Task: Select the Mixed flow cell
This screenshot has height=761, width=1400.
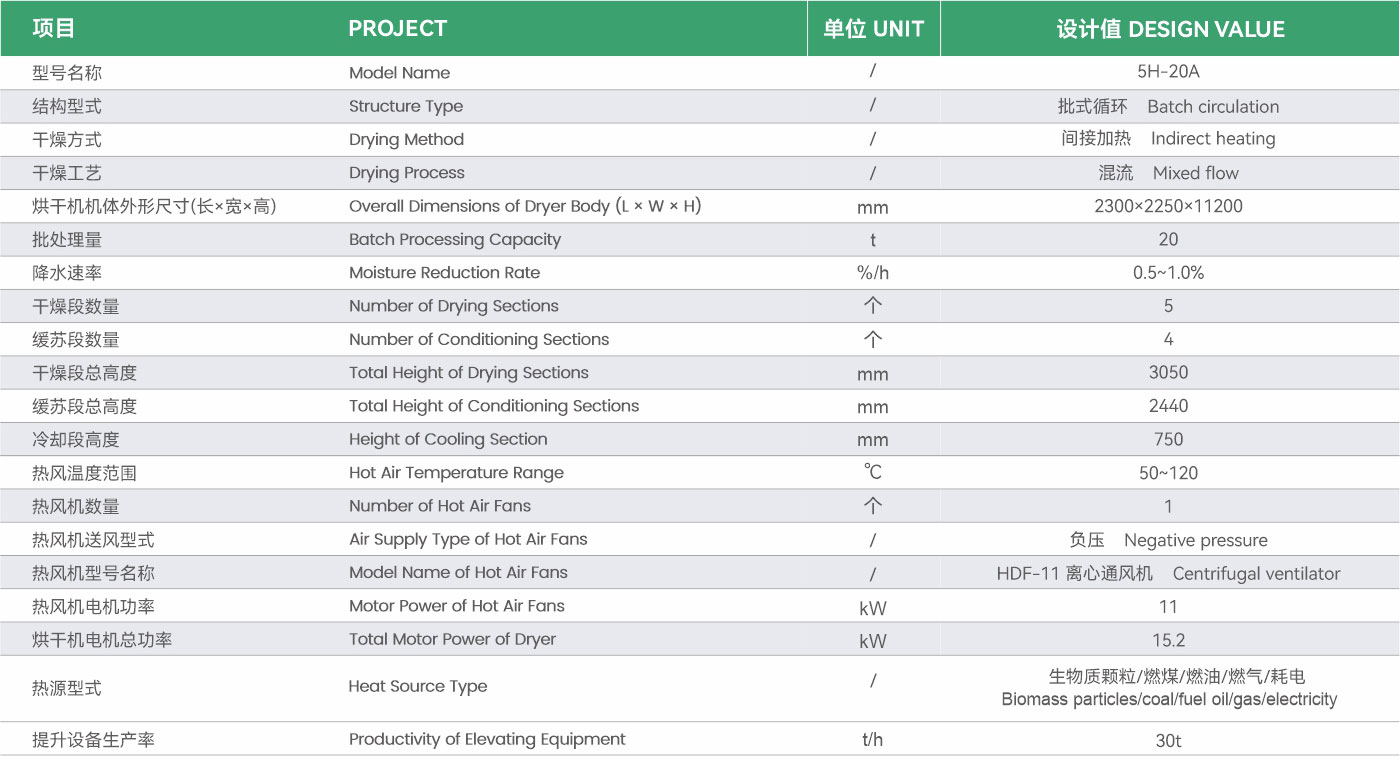Action: 1168,173
